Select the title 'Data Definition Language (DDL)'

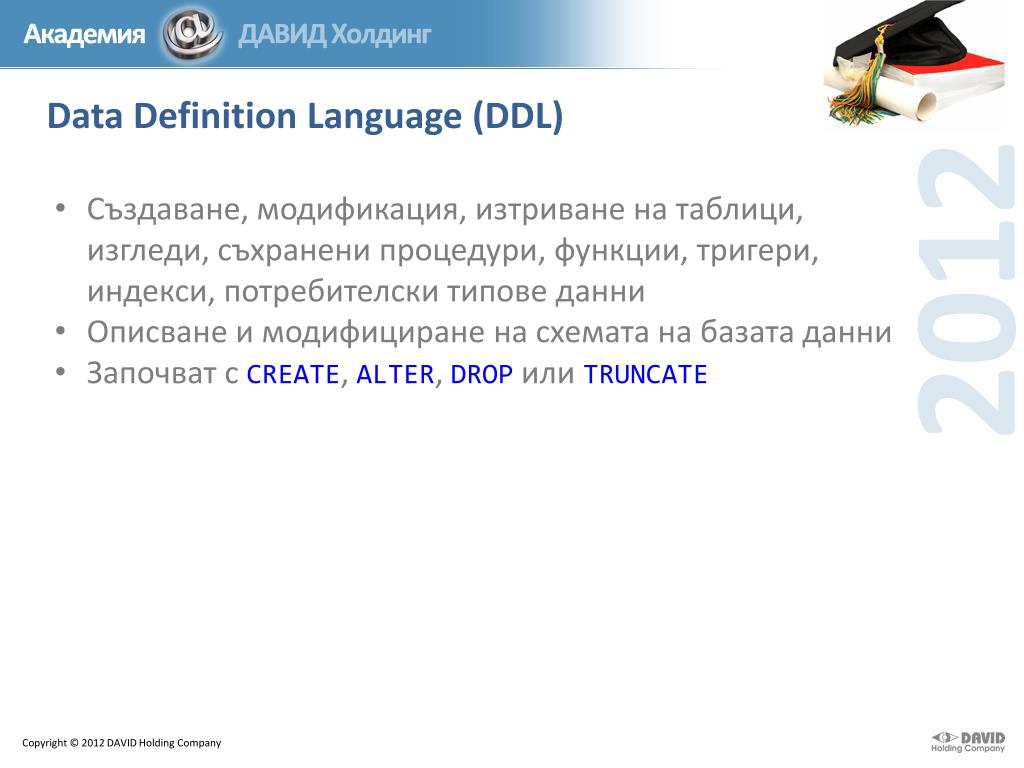305,116
